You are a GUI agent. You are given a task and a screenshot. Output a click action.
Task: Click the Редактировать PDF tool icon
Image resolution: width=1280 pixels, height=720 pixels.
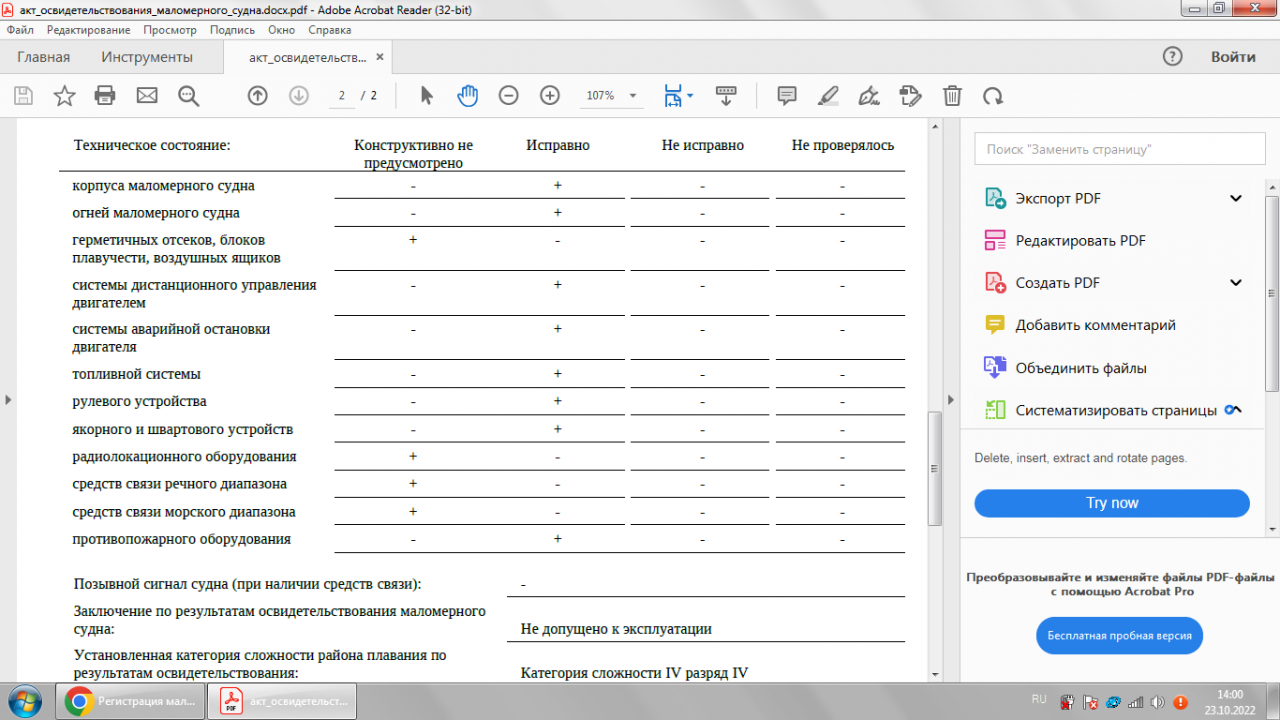994,240
